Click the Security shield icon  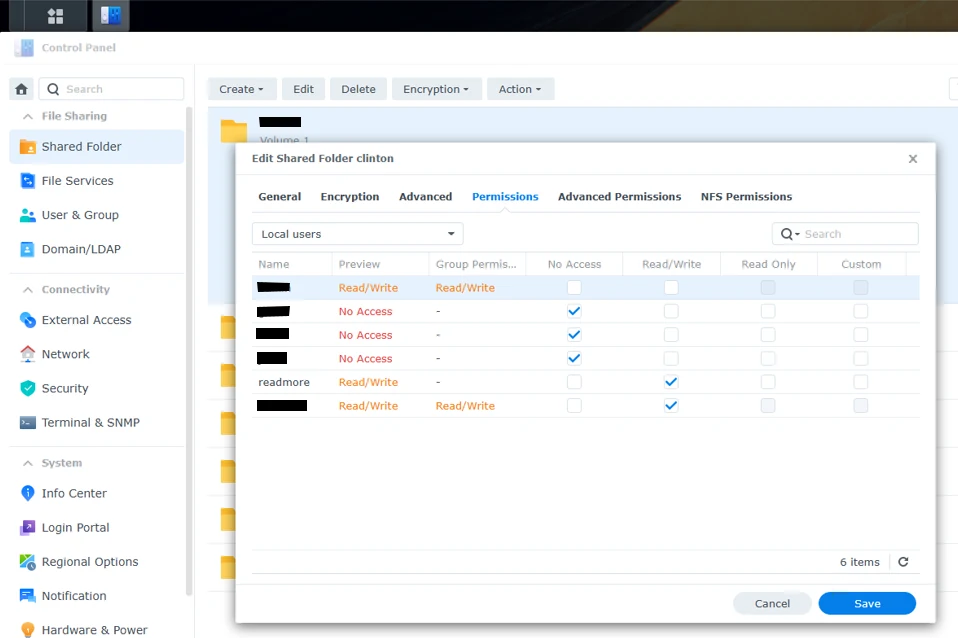pyautogui.click(x=27, y=388)
